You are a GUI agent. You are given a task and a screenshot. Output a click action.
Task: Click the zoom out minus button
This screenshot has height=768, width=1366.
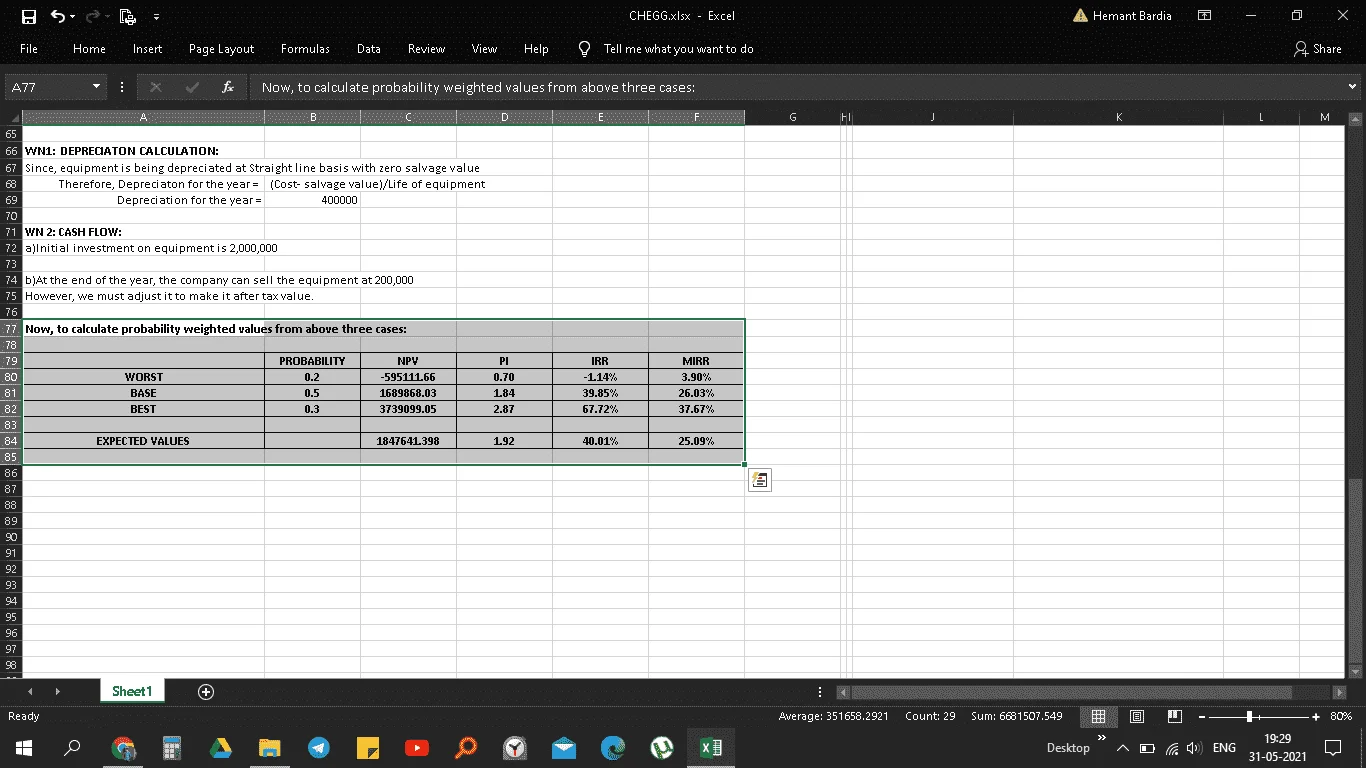click(1203, 716)
